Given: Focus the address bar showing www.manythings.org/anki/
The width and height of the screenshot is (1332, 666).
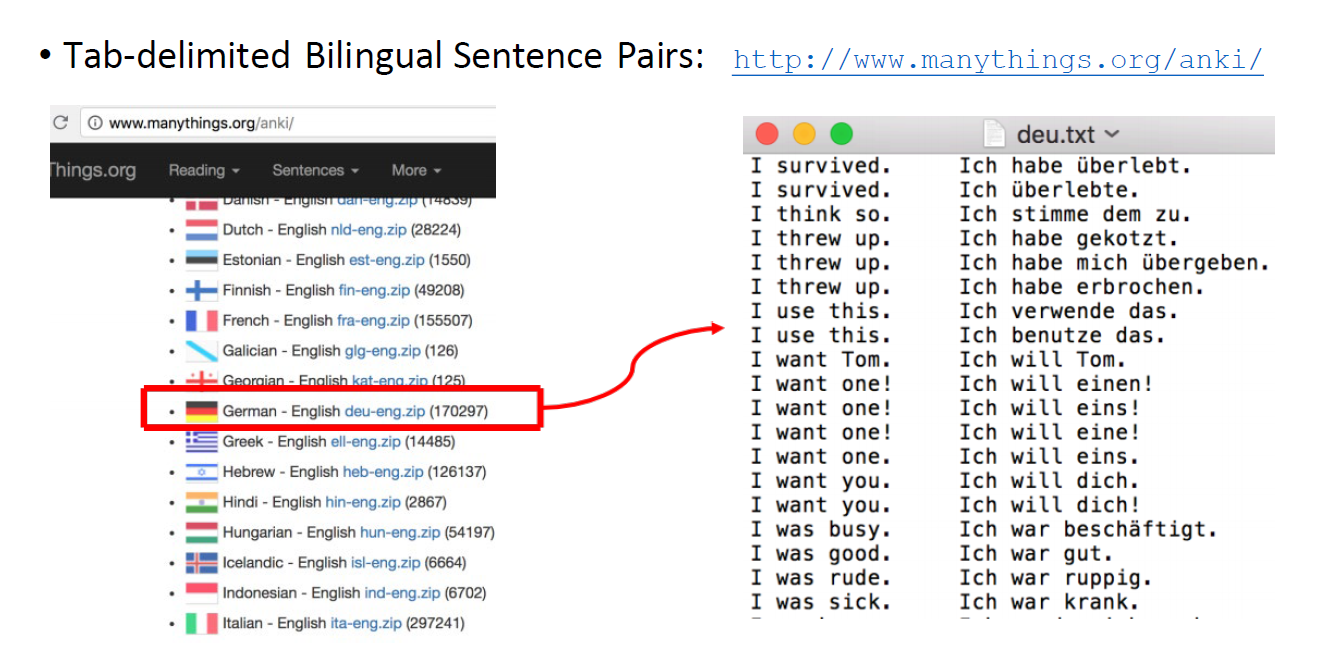Looking at the screenshot, I should [290, 123].
